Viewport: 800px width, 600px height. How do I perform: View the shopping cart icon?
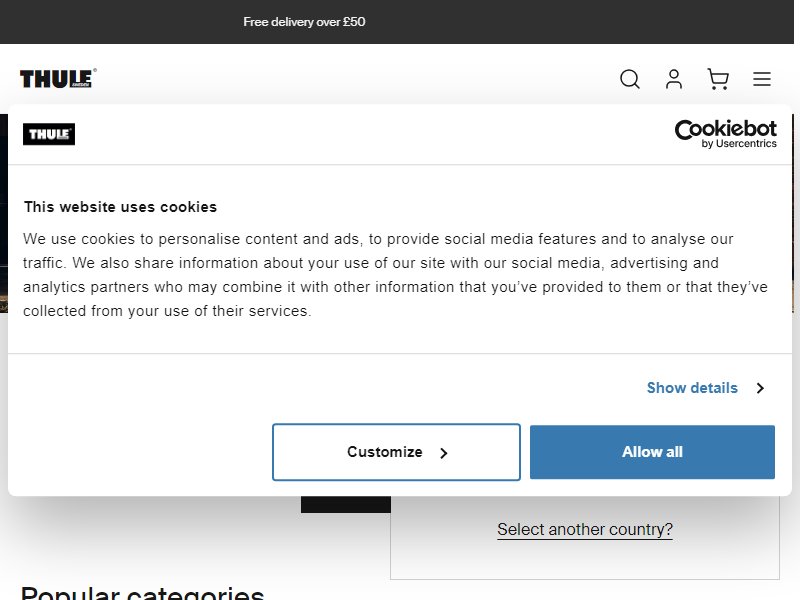[718, 79]
